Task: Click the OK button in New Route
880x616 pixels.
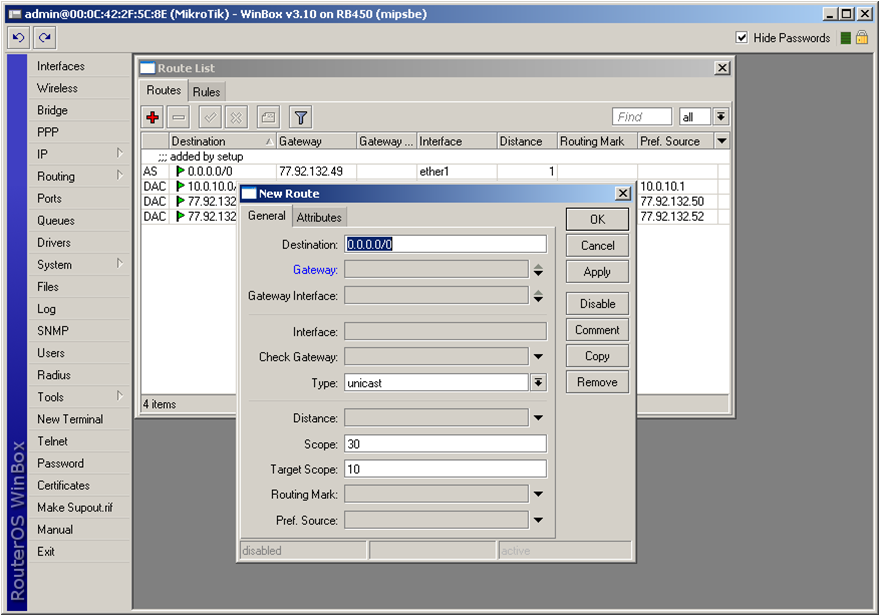Action: 597,219
